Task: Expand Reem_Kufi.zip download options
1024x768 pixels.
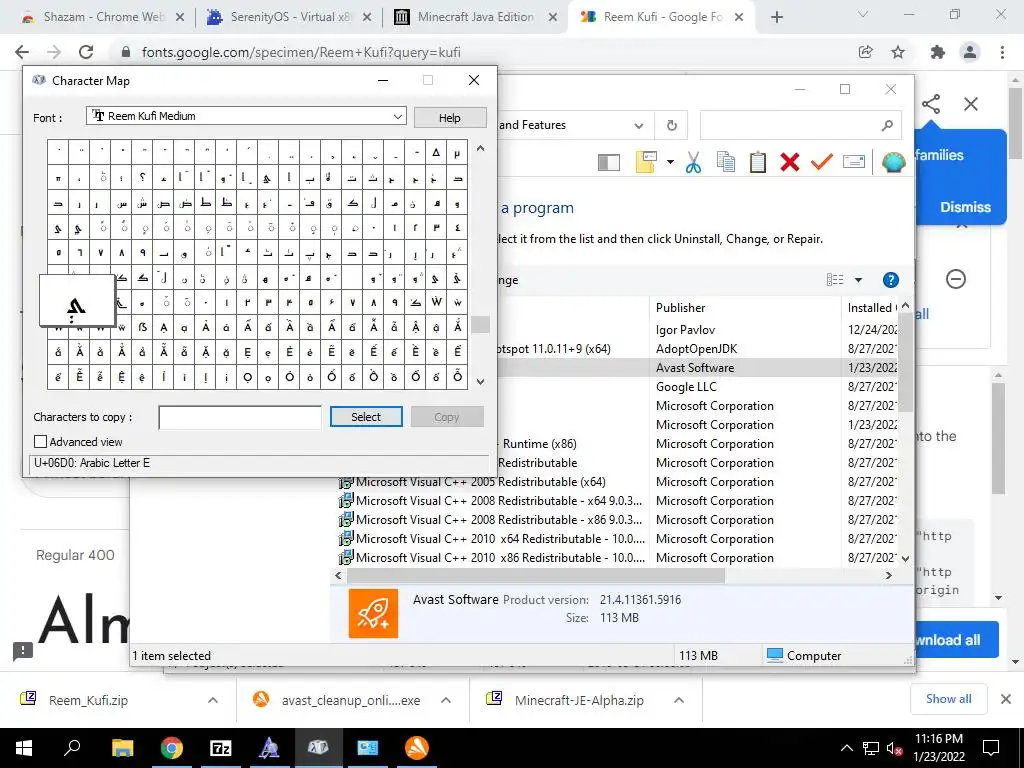Action: 212,700
